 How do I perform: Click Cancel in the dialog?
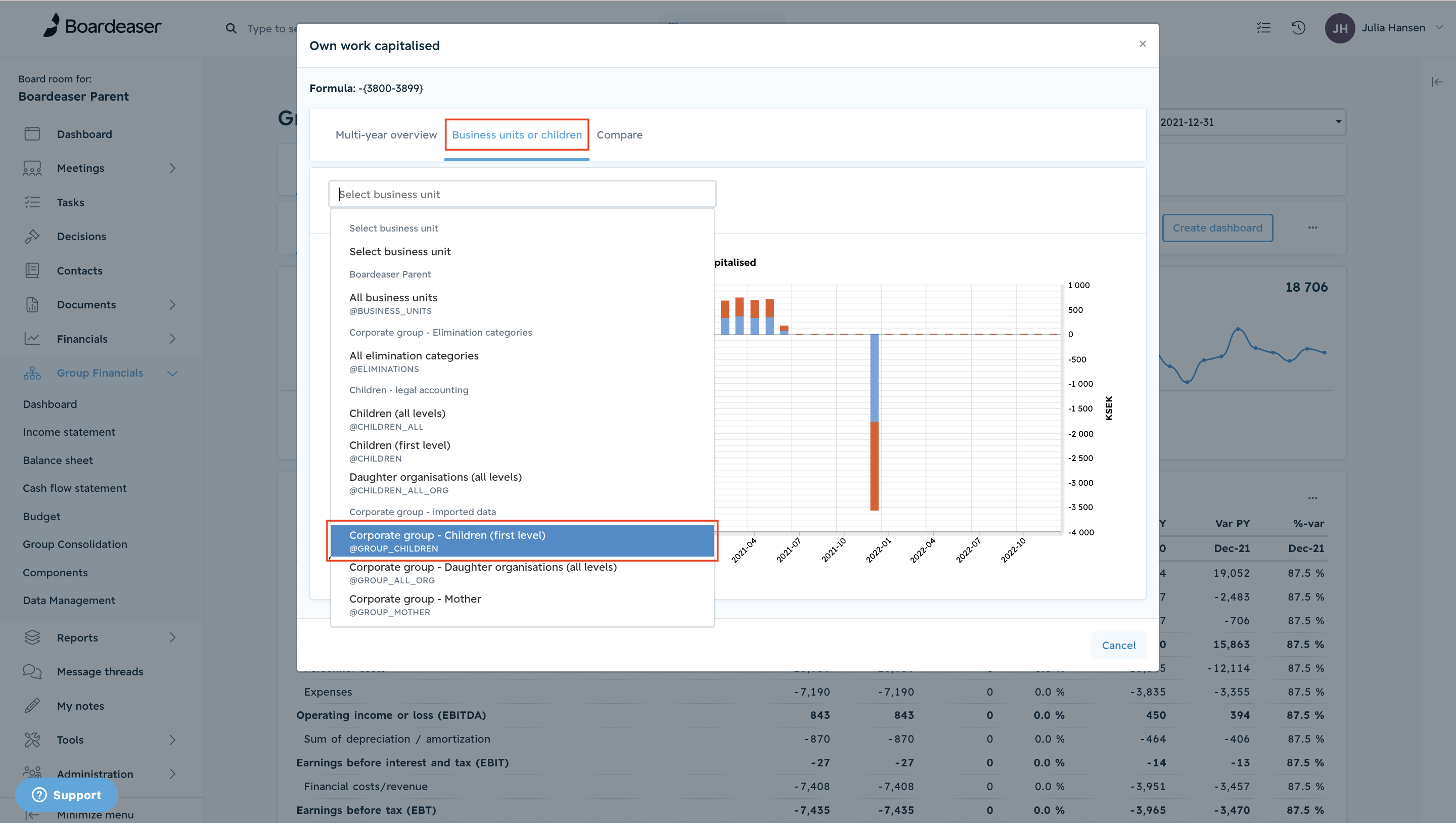[x=1119, y=645]
